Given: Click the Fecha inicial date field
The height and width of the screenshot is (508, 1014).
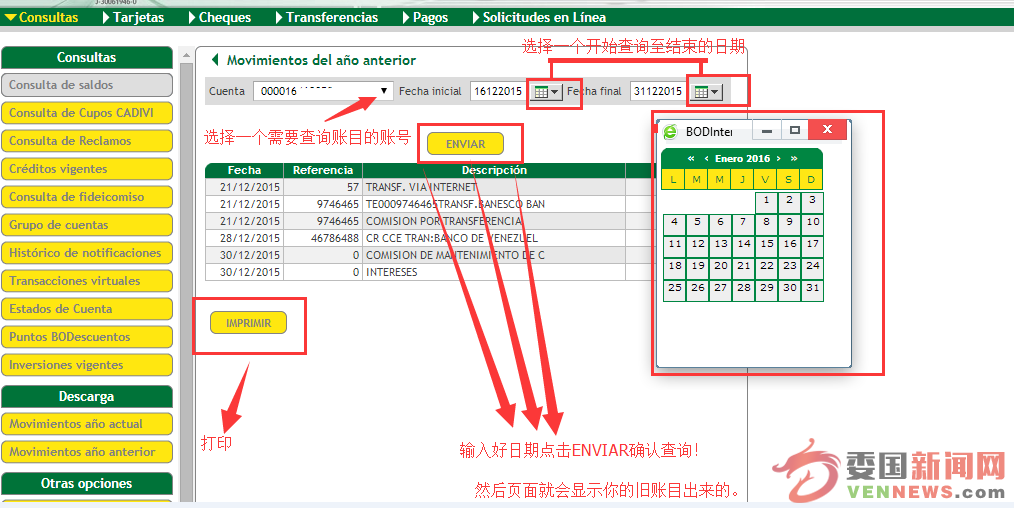Looking at the screenshot, I should point(498,91).
